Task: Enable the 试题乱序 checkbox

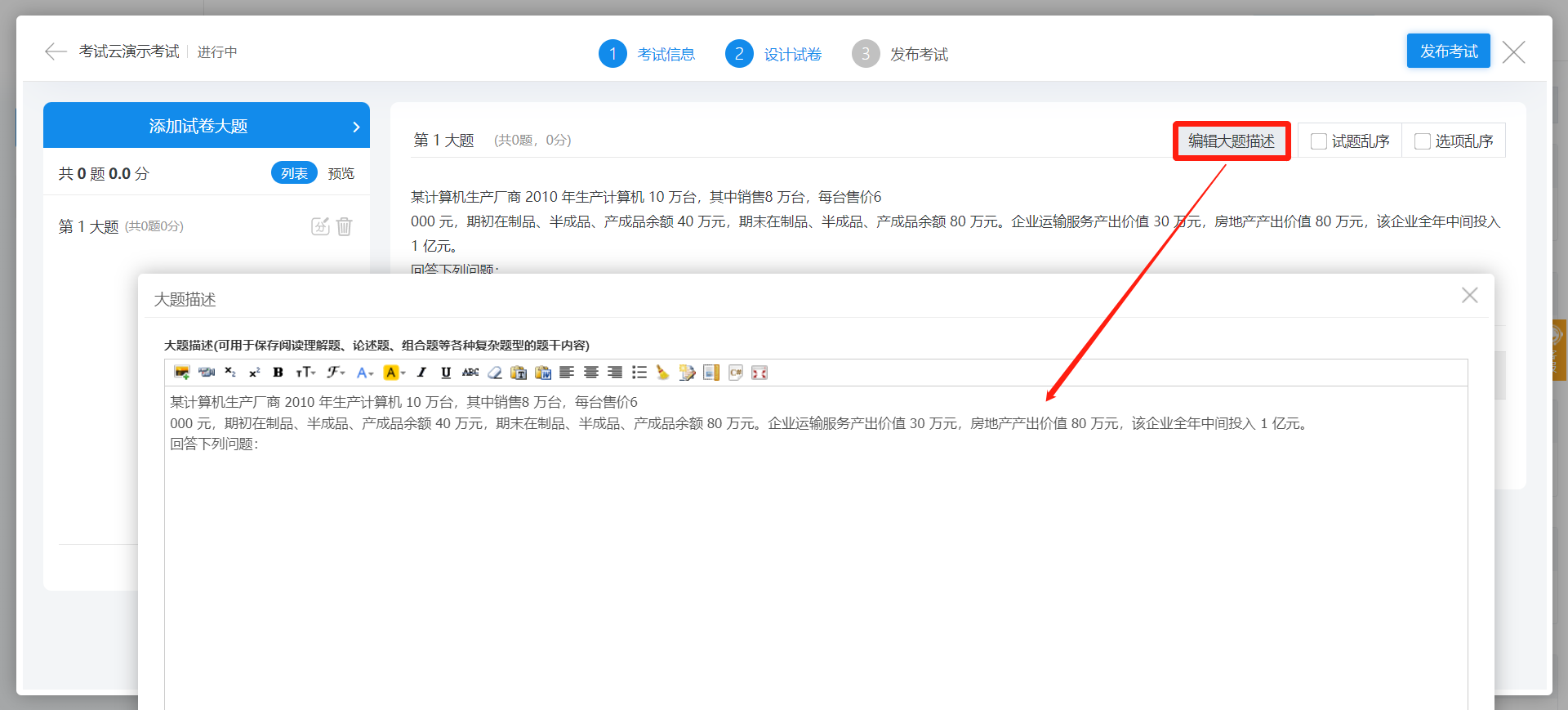Action: tap(1319, 141)
